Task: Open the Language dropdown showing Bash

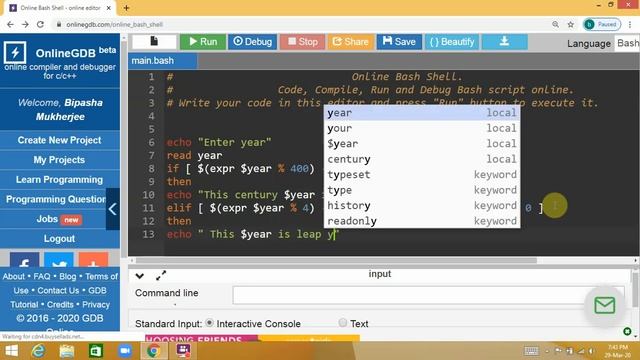Action: click(x=627, y=43)
